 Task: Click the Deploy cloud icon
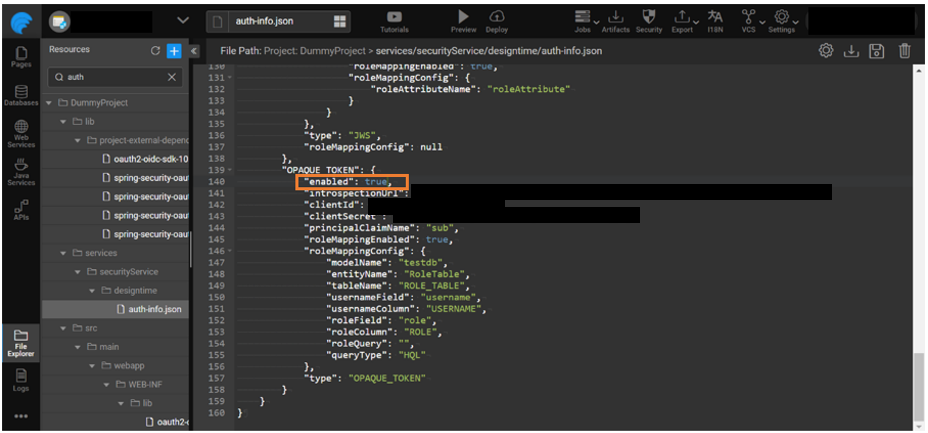[x=496, y=20]
